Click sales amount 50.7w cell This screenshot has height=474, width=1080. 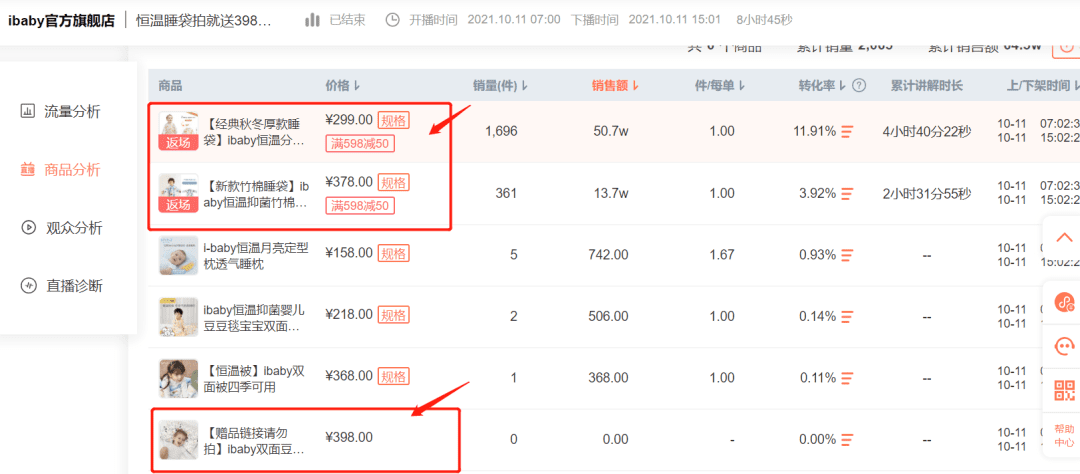pyautogui.click(x=610, y=132)
